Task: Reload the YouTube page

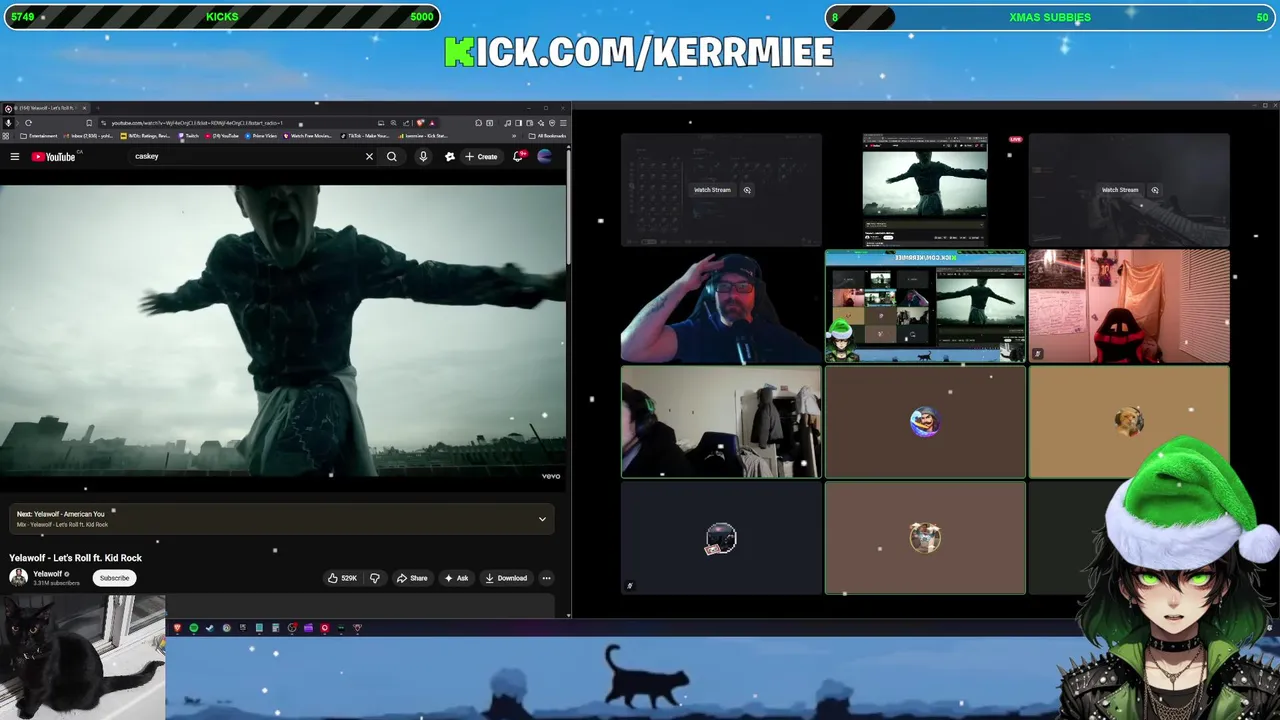Action: 28,123
